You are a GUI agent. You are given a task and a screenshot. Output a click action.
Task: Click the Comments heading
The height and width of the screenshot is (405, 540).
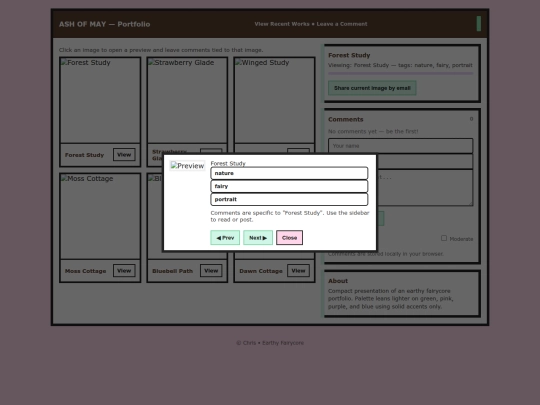click(345, 120)
